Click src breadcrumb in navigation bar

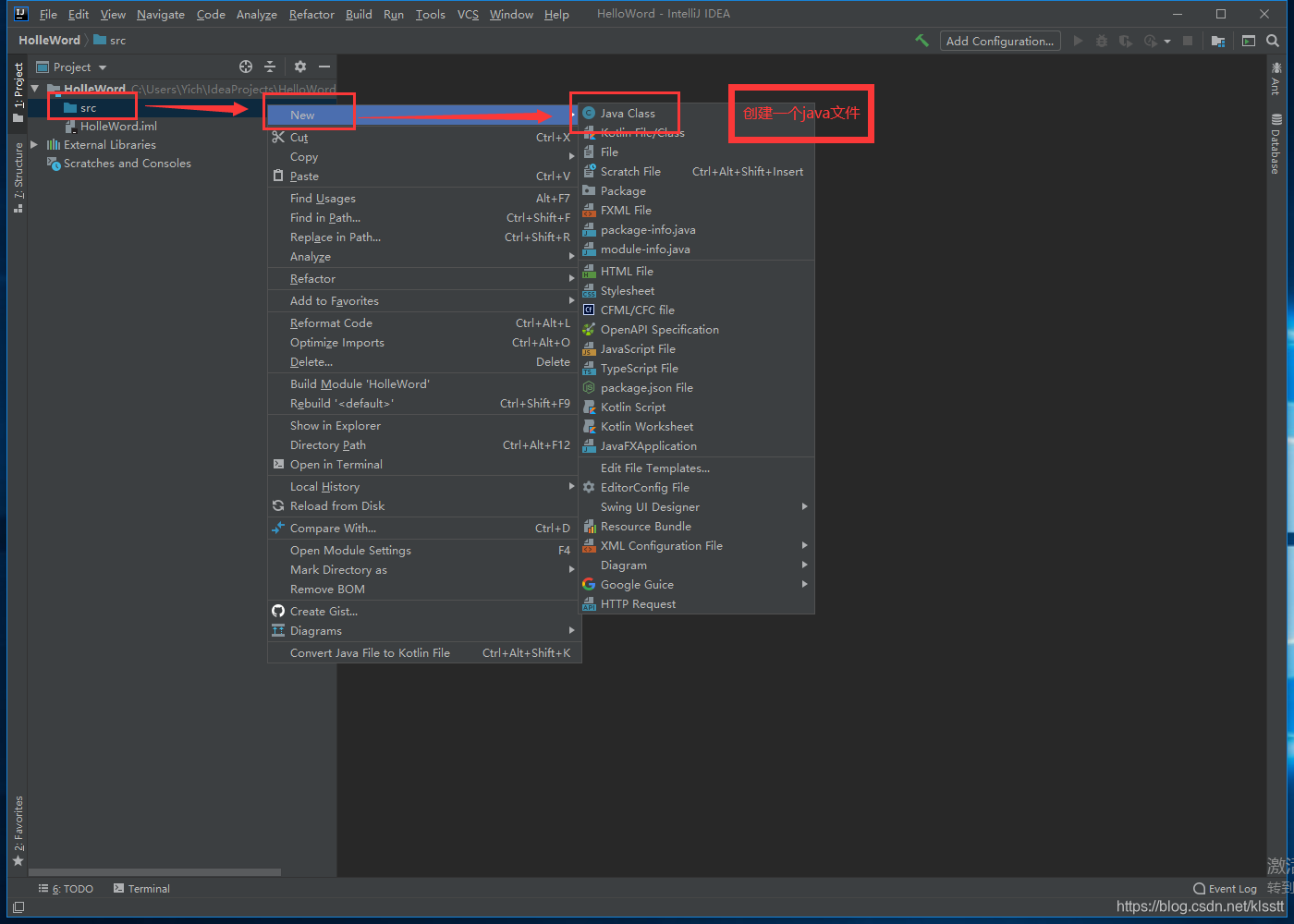point(110,40)
